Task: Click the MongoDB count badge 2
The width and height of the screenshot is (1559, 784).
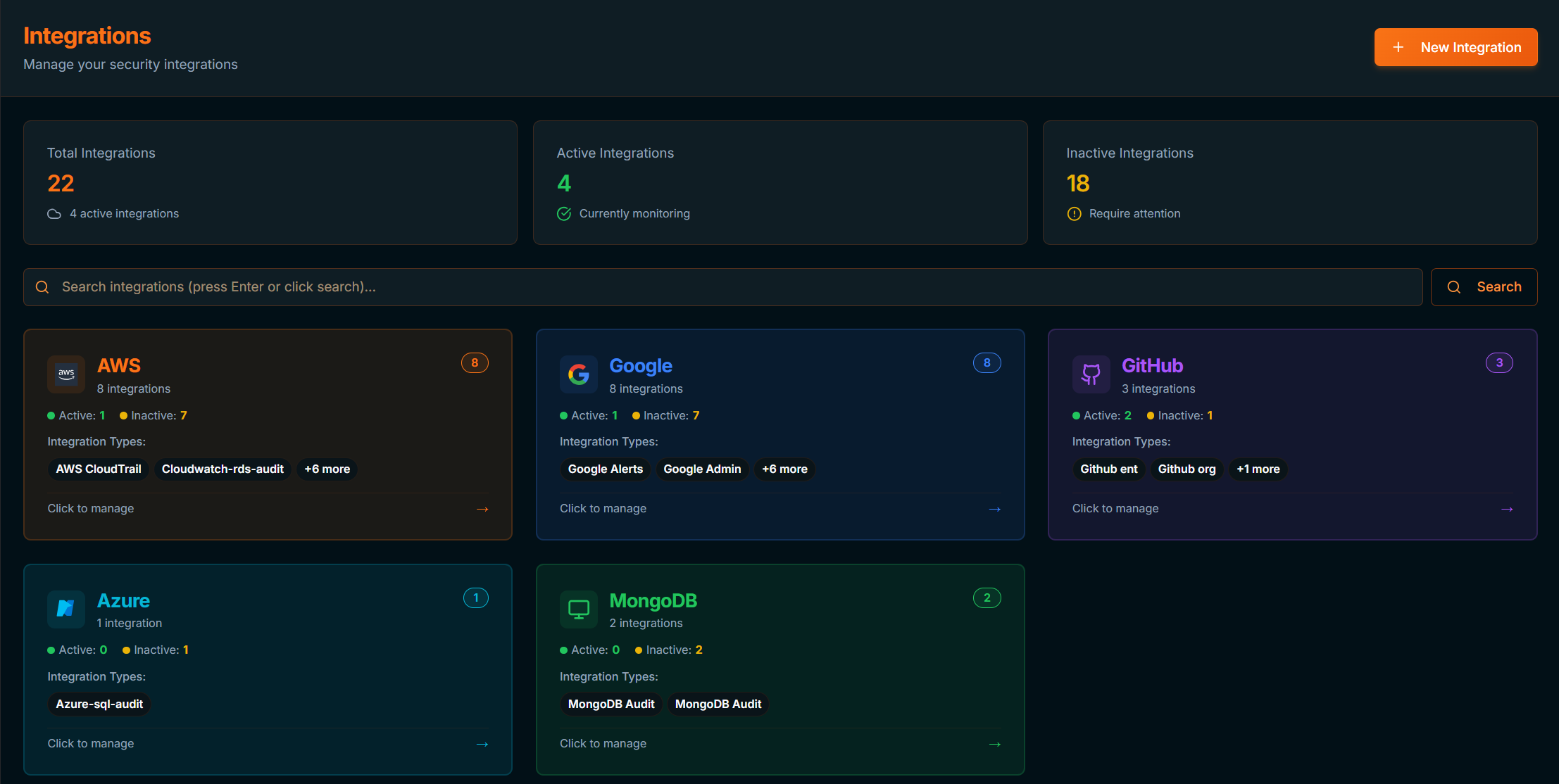Action: click(x=987, y=598)
